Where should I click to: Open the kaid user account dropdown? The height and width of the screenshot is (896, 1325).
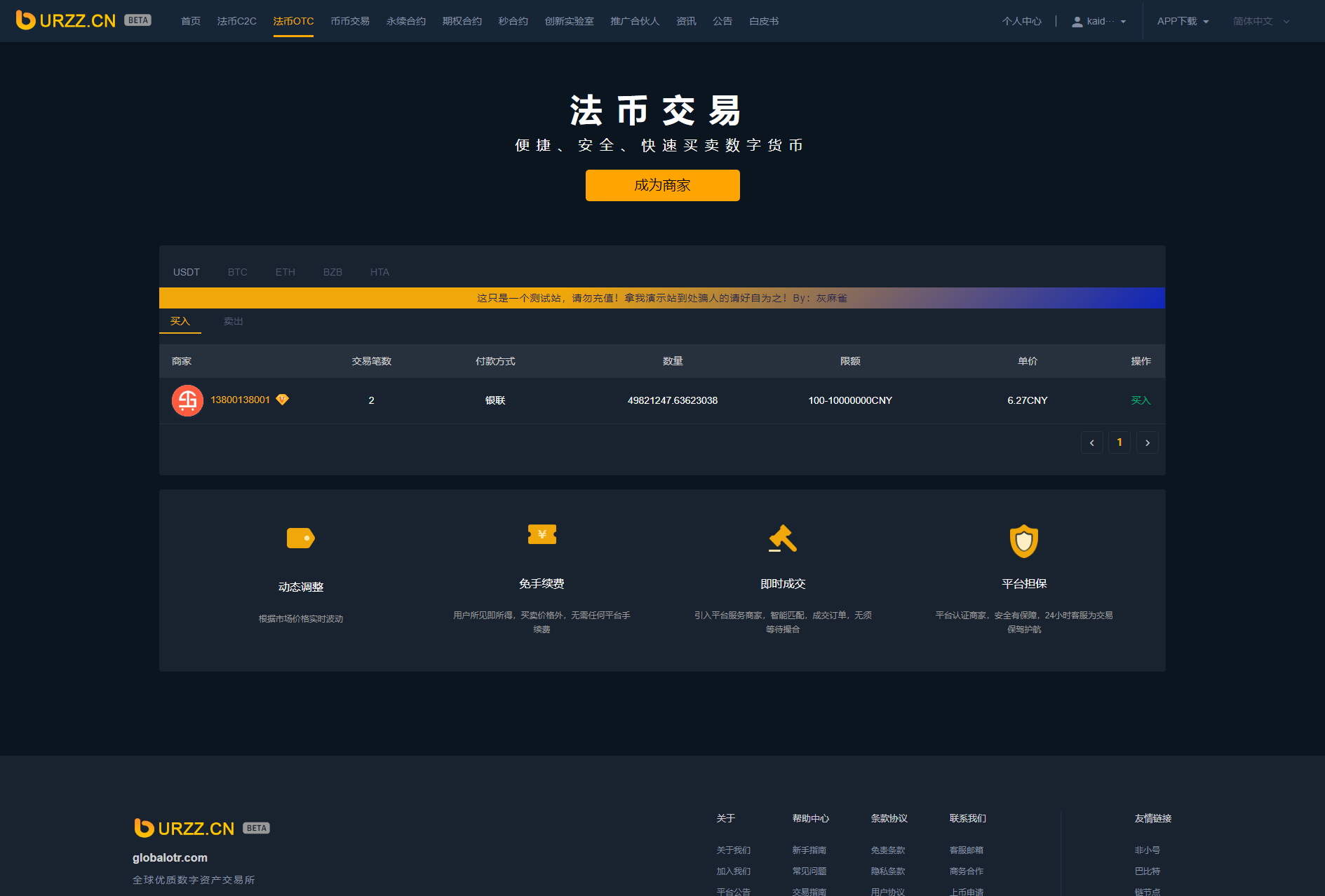click(x=1098, y=21)
